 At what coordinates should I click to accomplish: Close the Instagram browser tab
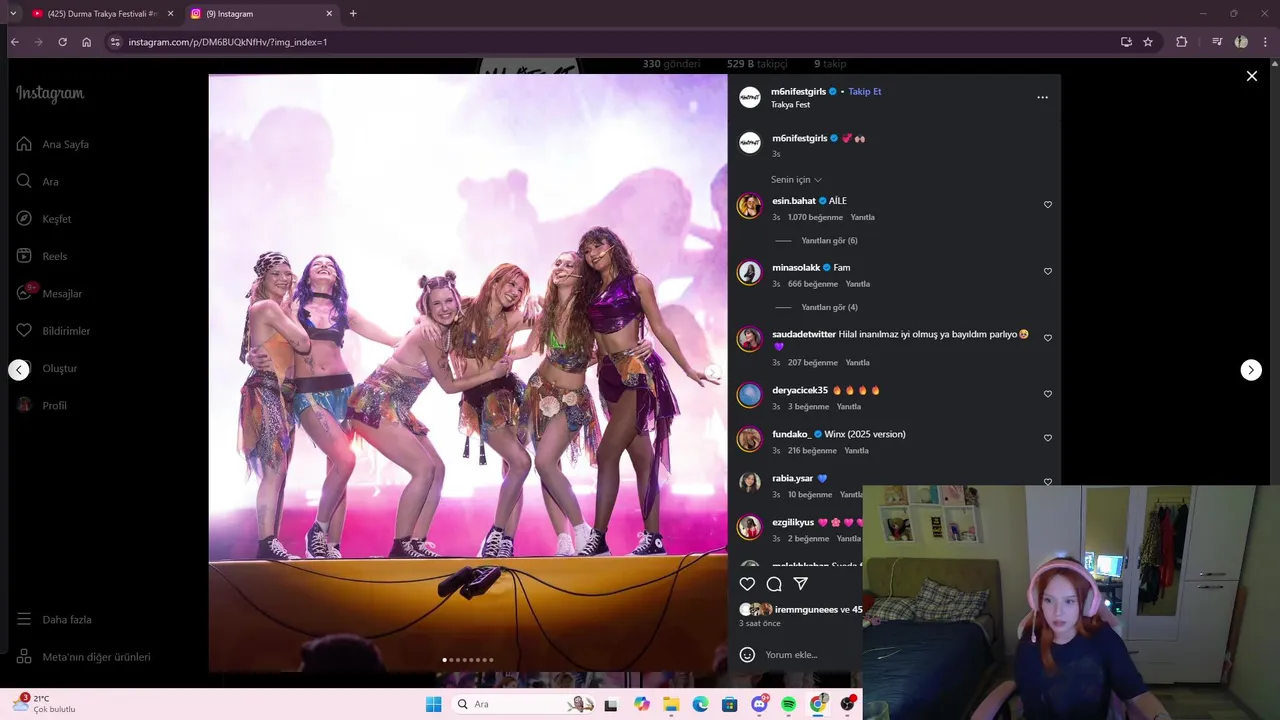(x=329, y=14)
